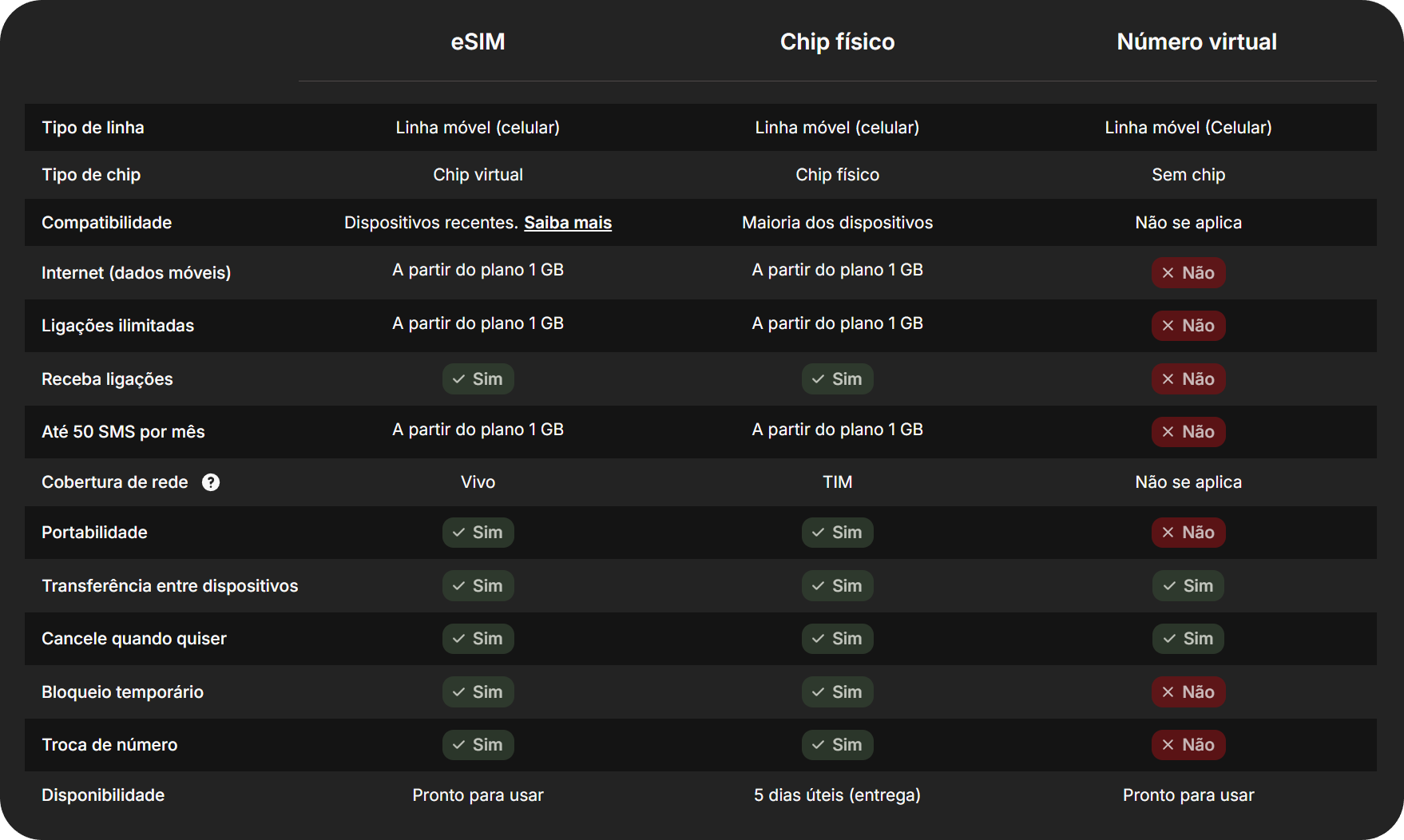Image resolution: width=1404 pixels, height=840 pixels.
Task: Click the Disponibilidade row label
Action: [103, 795]
